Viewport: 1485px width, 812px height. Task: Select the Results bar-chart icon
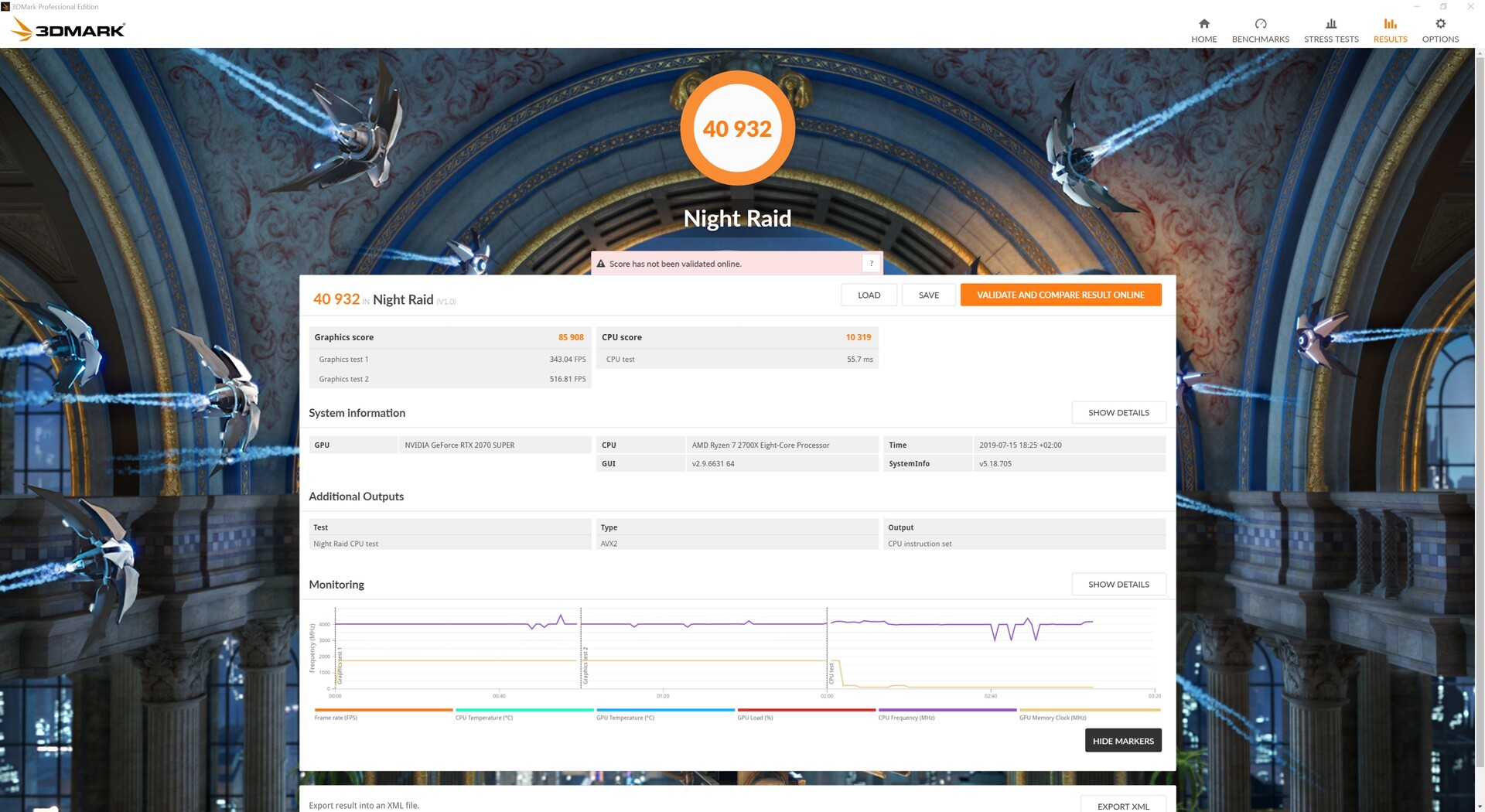1390,24
